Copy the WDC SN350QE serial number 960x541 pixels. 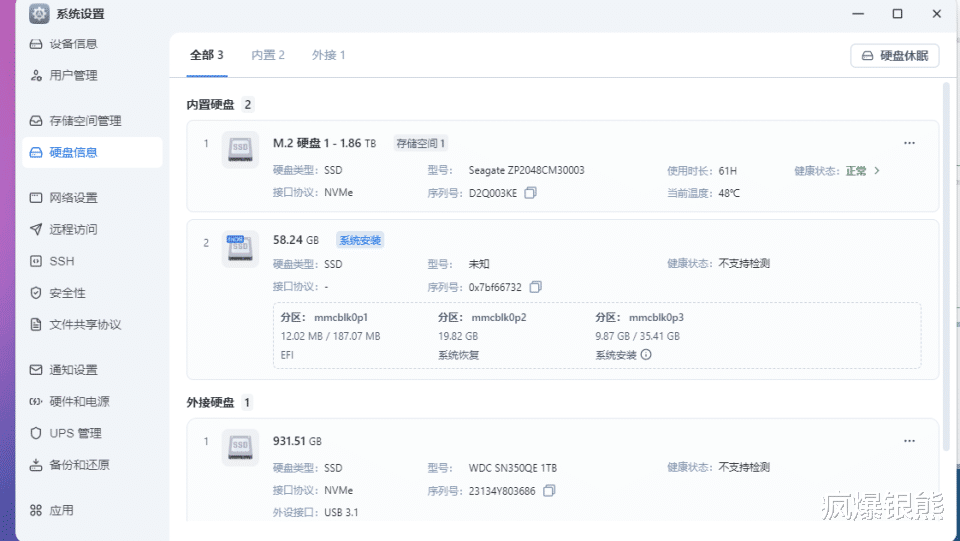[x=549, y=491]
